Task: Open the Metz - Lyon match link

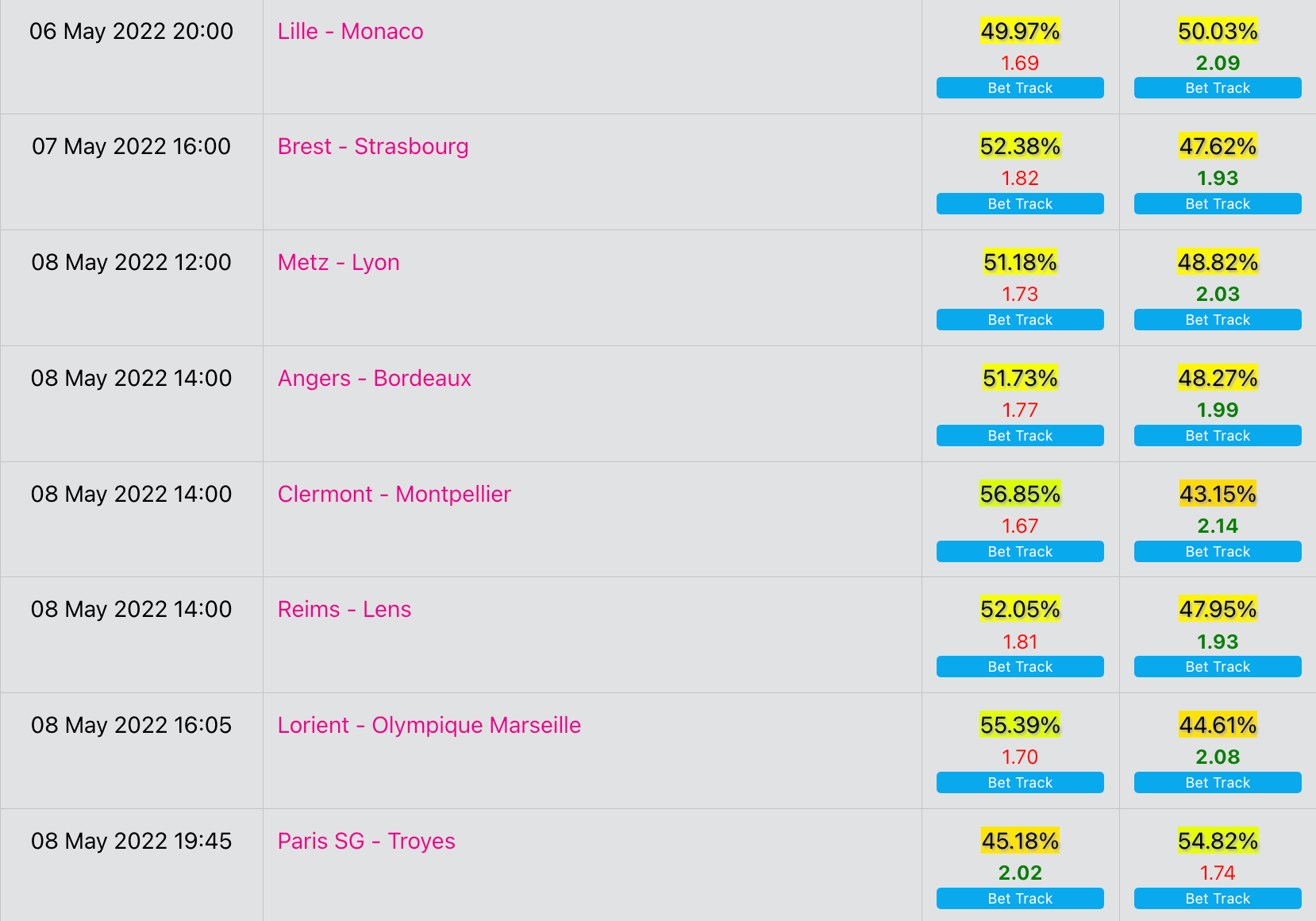Action: pyautogui.click(x=338, y=263)
